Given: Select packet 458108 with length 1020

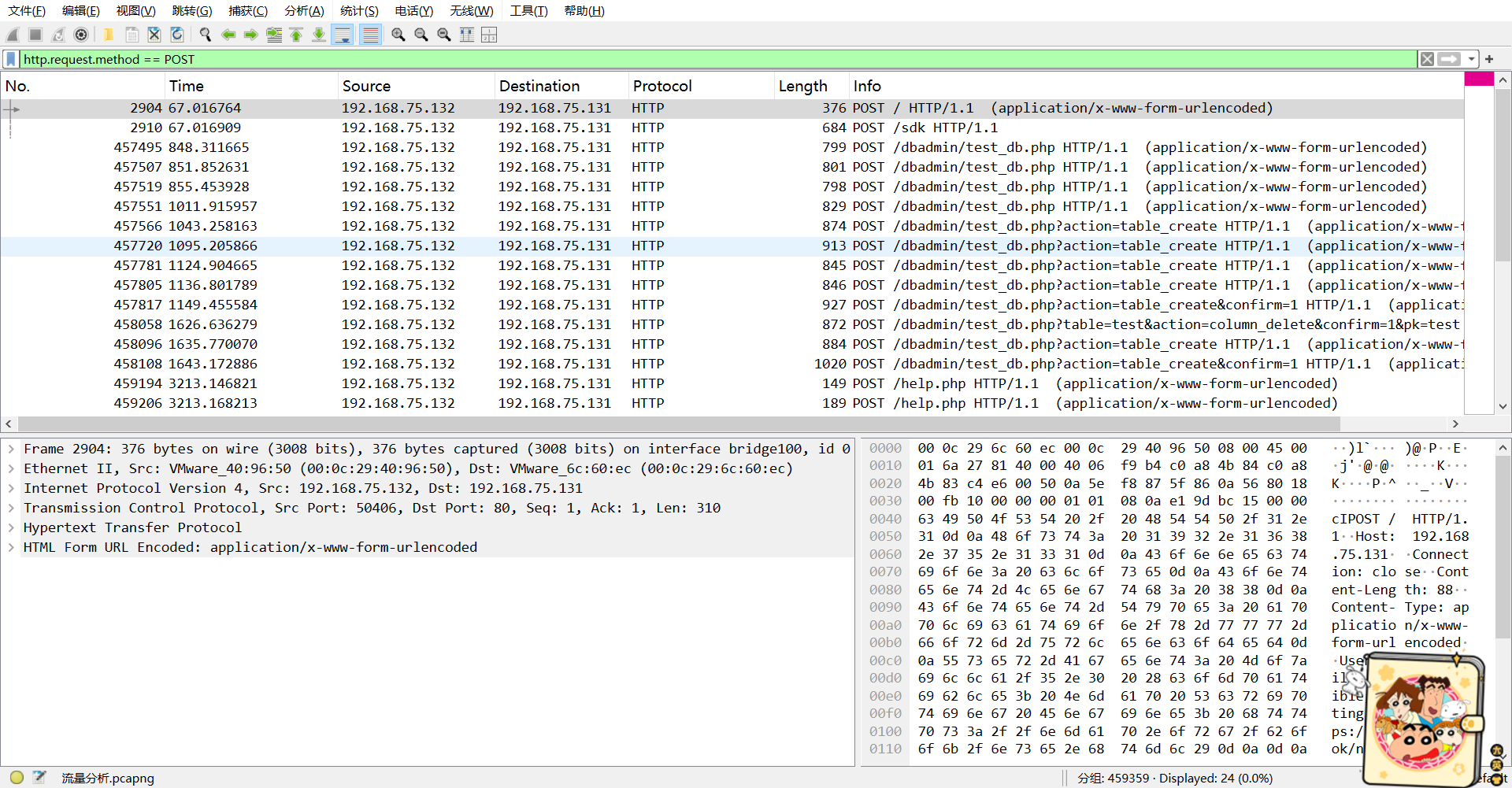Looking at the screenshot, I should (732, 364).
